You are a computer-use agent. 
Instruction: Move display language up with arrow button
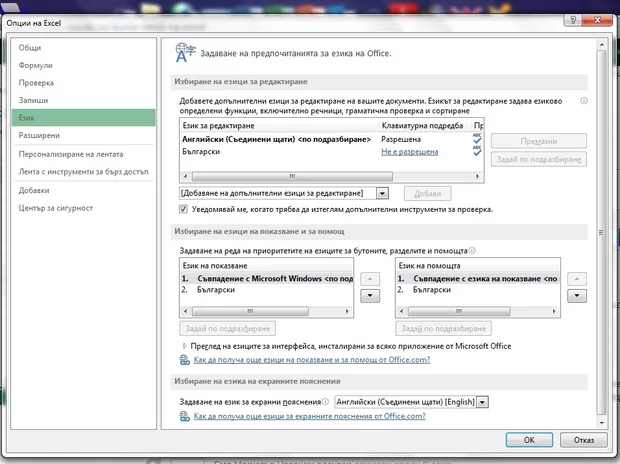tap(370, 279)
